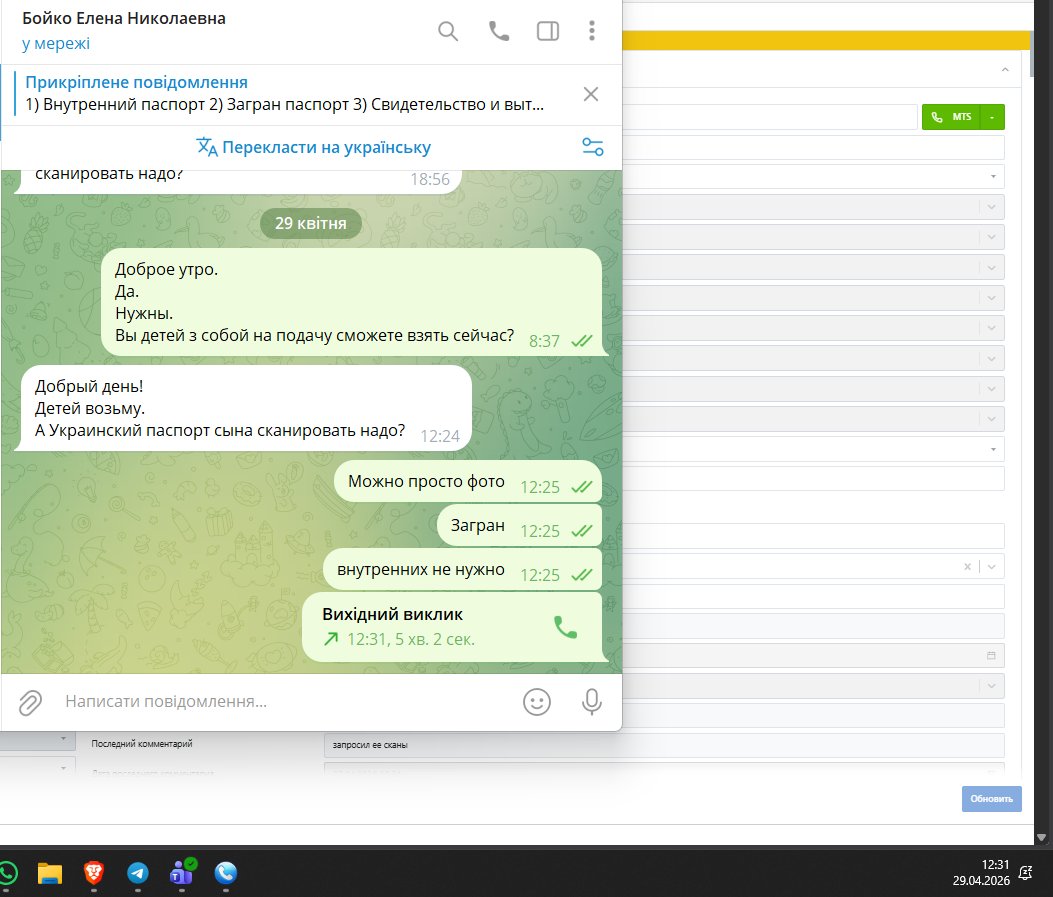The width and height of the screenshot is (1053, 897).
Task: Open the emoji picker
Action: coord(537,702)
